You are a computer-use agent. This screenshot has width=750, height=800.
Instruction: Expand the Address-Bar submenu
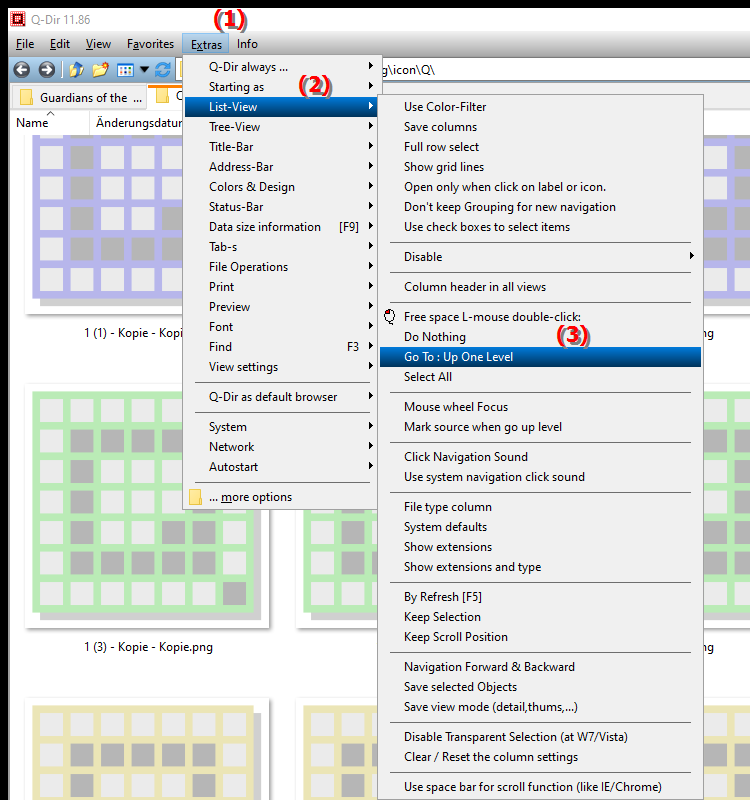point(281,167)
